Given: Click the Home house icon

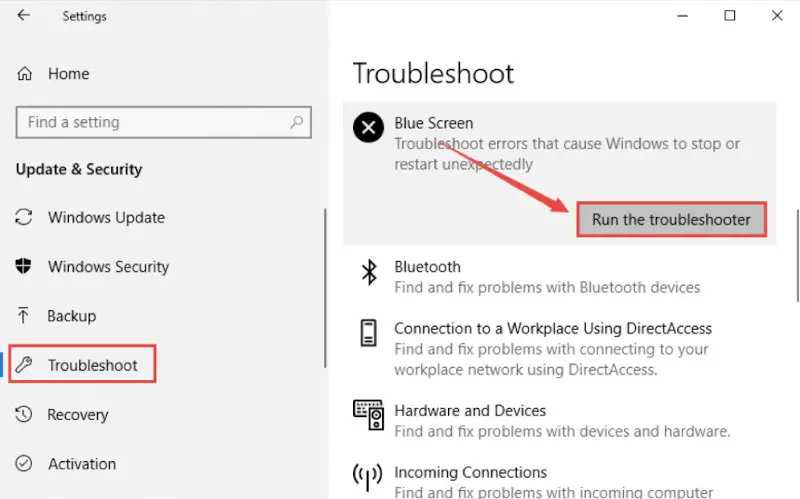Looking at the screenshot, I should pyautogui.click(x=24, y=74).
